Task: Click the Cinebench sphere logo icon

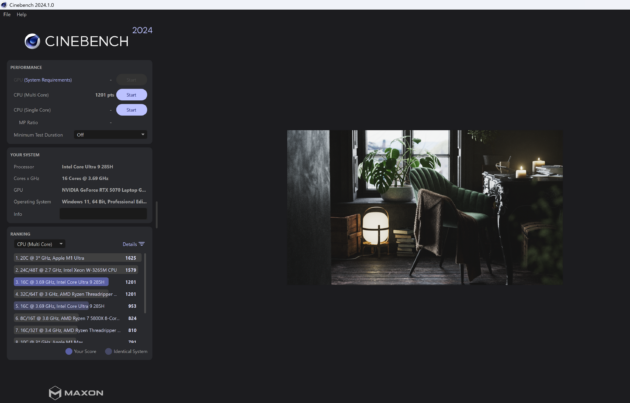Action: coord(33,41)
